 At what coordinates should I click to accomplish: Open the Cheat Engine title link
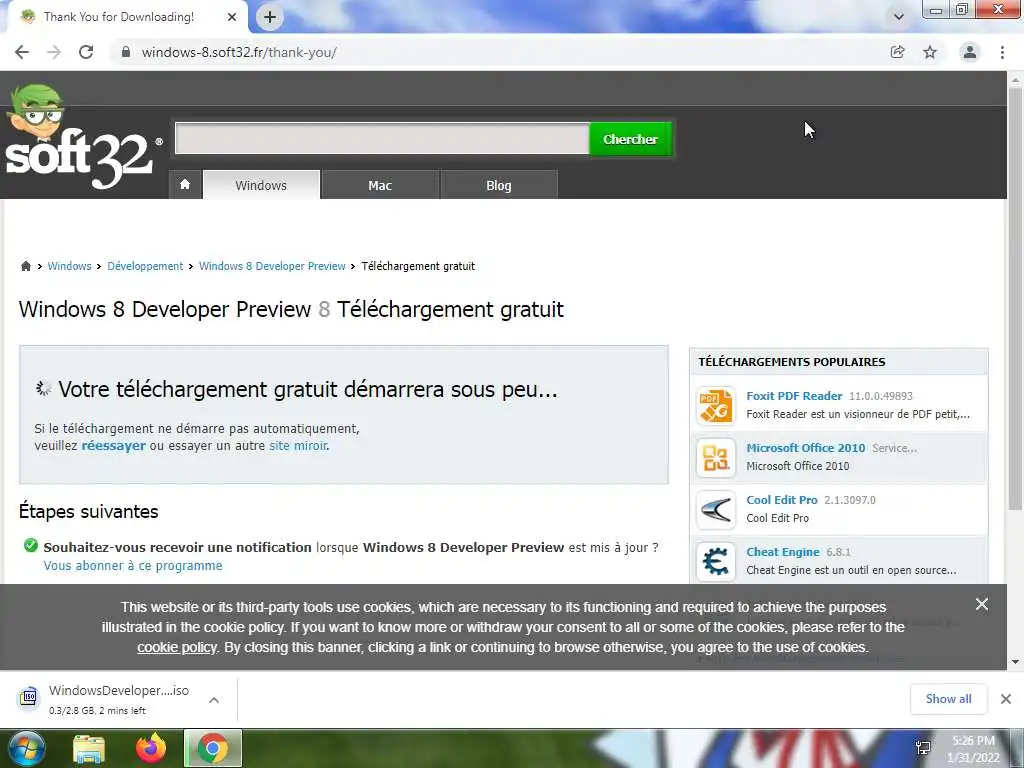782,552
